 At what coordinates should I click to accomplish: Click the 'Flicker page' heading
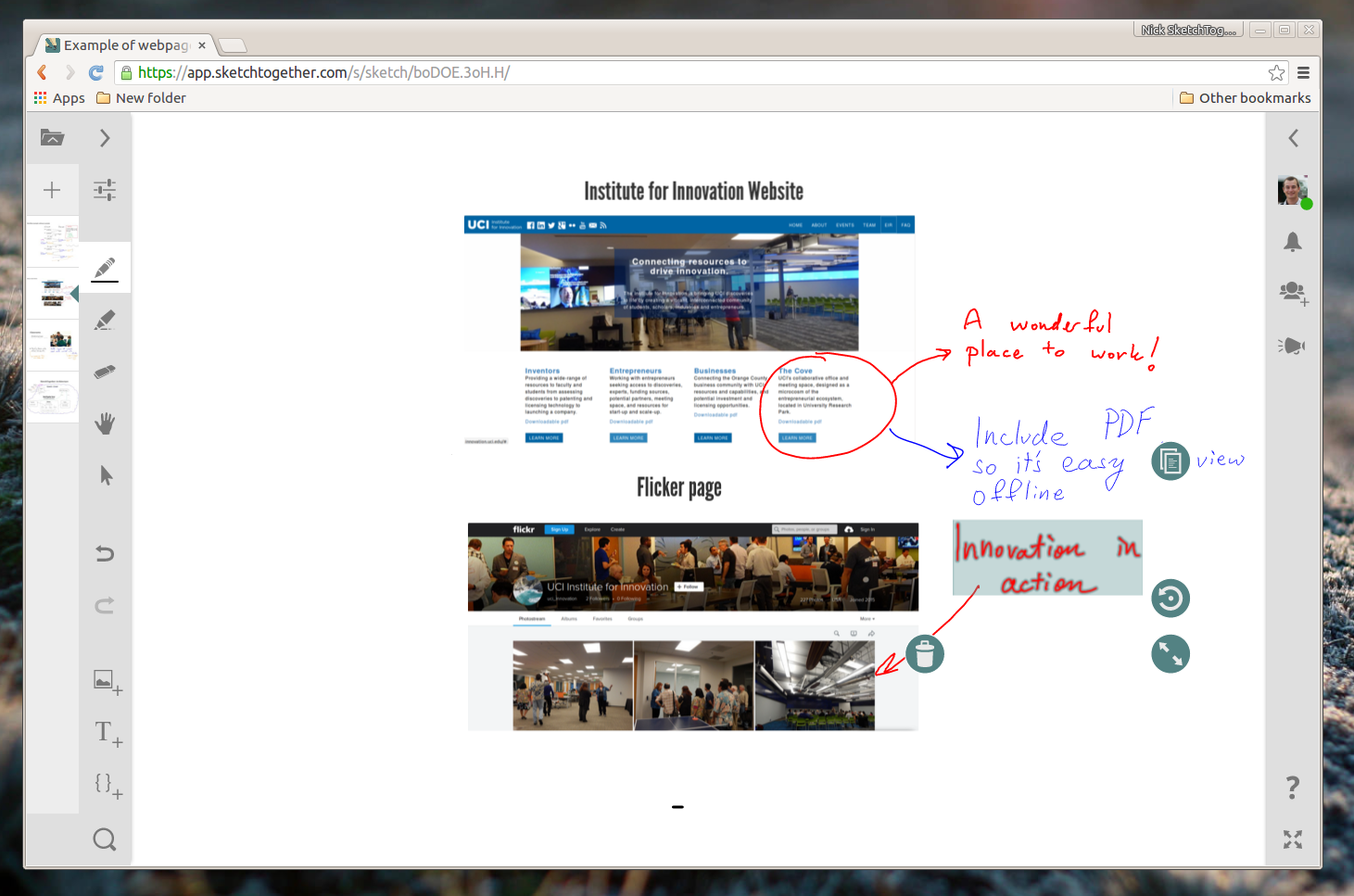point(678,487)
